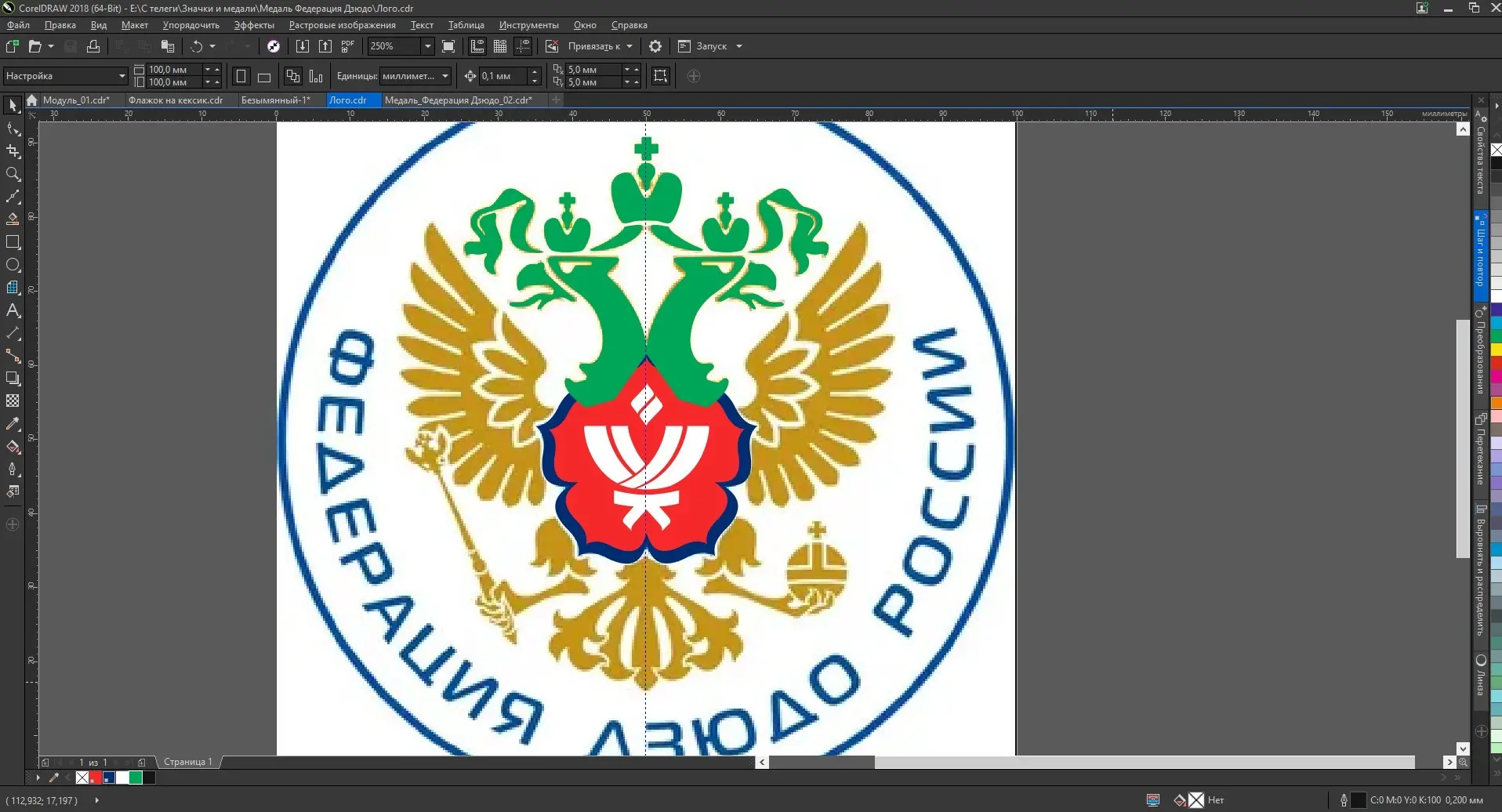Open the Растровые изображения menu
This screenshot has height=812, width=1502.
tap(342, 25)
